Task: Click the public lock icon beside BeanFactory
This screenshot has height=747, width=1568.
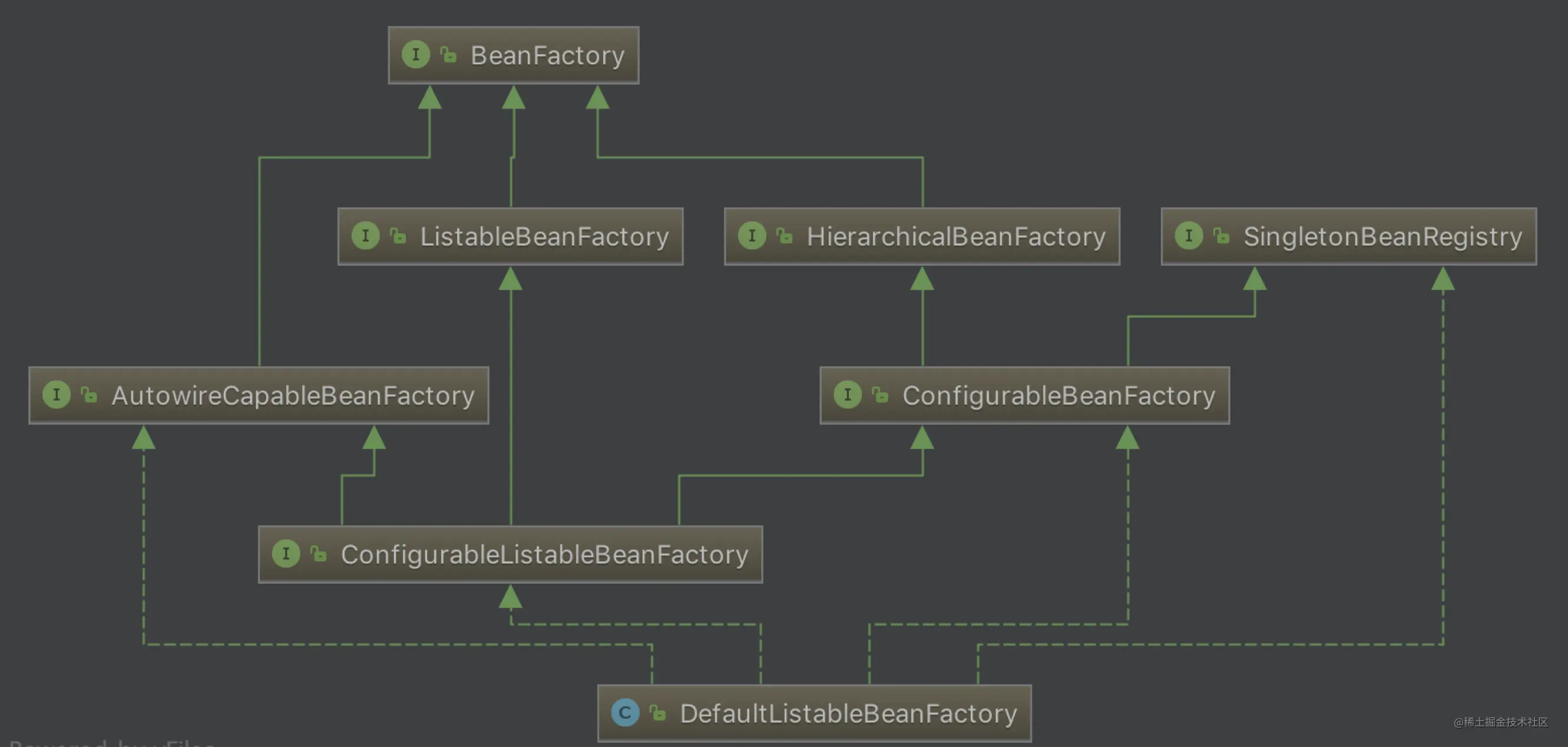Action: (x=449, y=55)
